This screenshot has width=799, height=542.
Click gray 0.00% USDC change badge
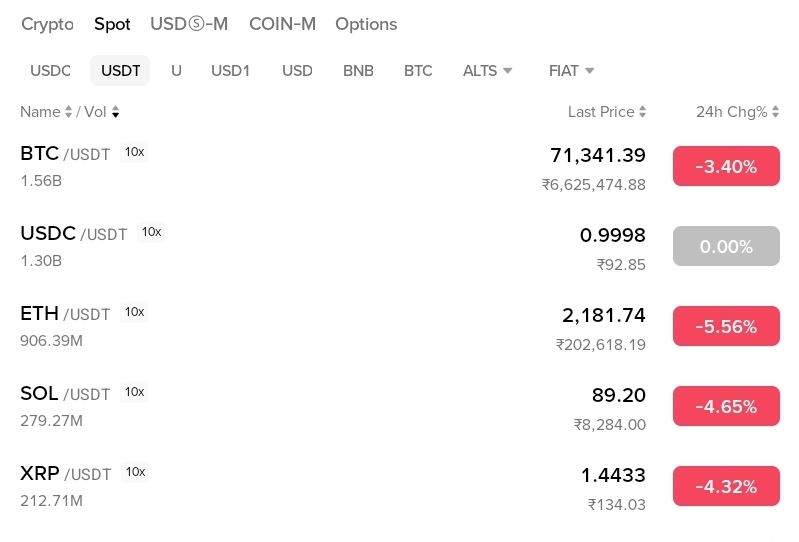point(726,246)
